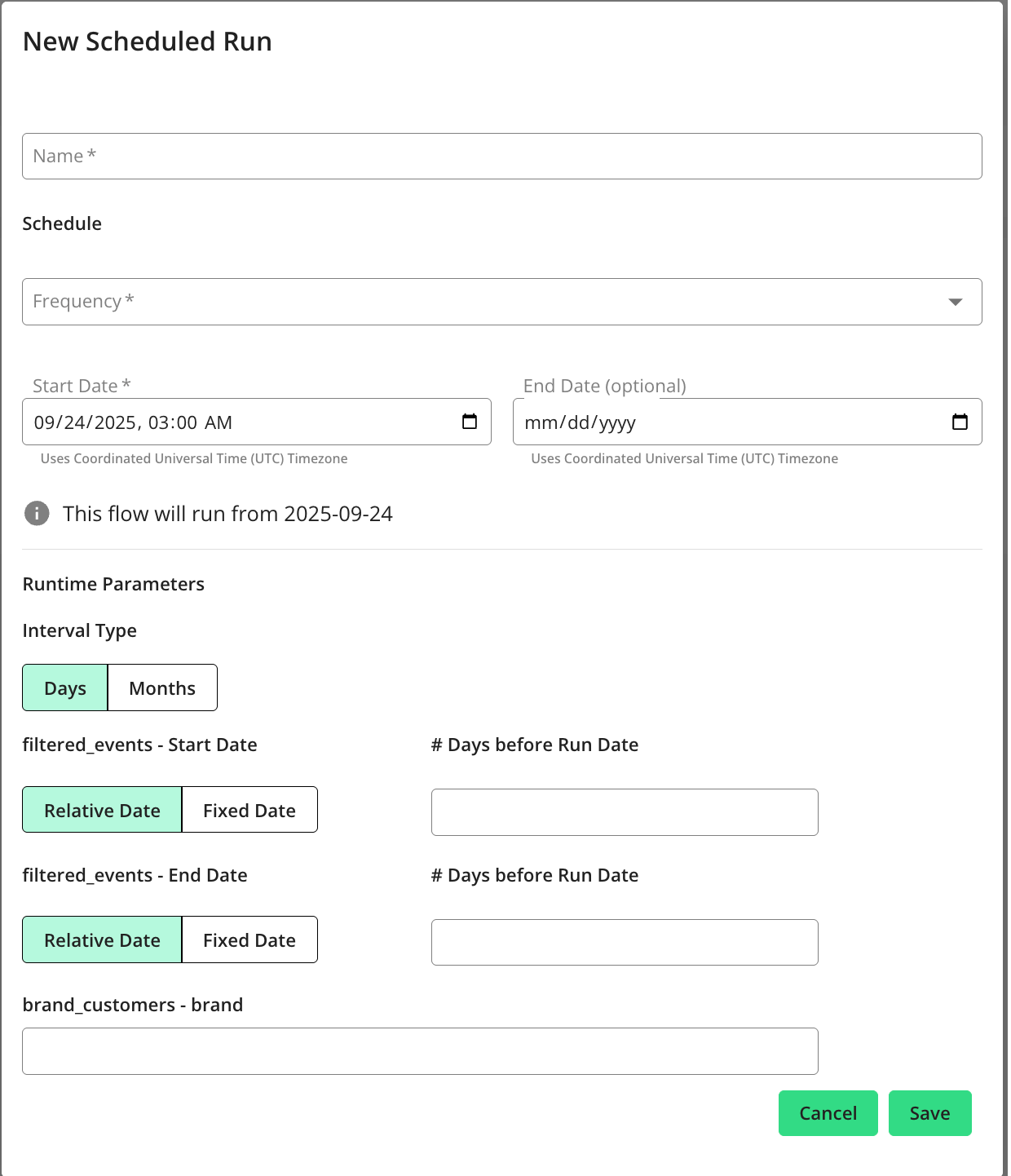The image size is (1011, 1176).
Task: Select Days interval type
Action: [x=65, y=688]
